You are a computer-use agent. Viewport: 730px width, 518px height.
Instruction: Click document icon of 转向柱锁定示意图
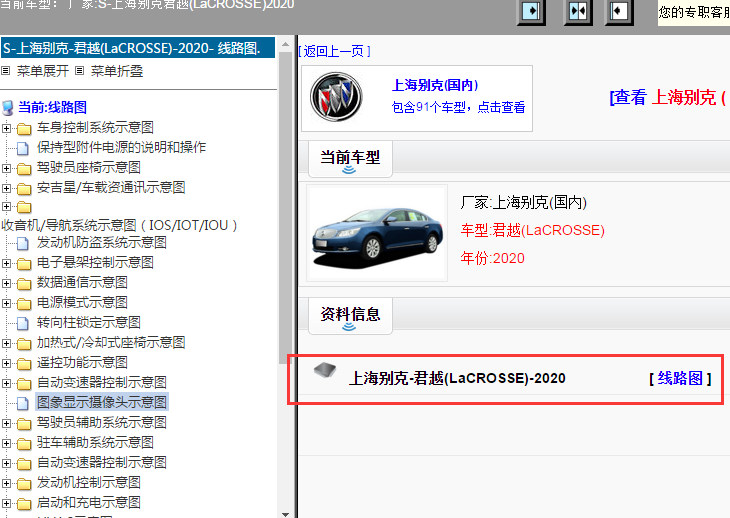point(23,323)
